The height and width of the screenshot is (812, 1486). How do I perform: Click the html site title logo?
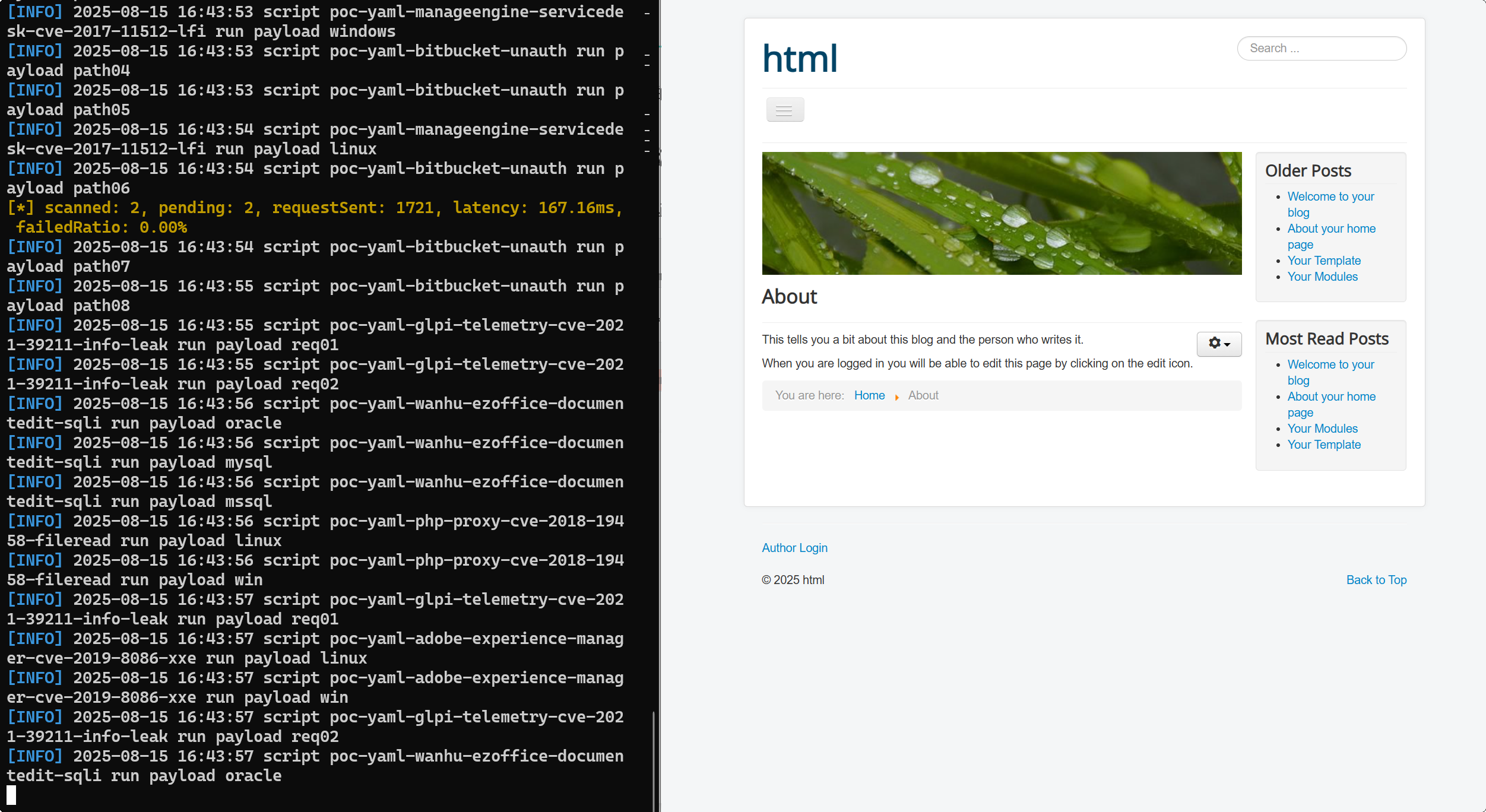point(799,59)
